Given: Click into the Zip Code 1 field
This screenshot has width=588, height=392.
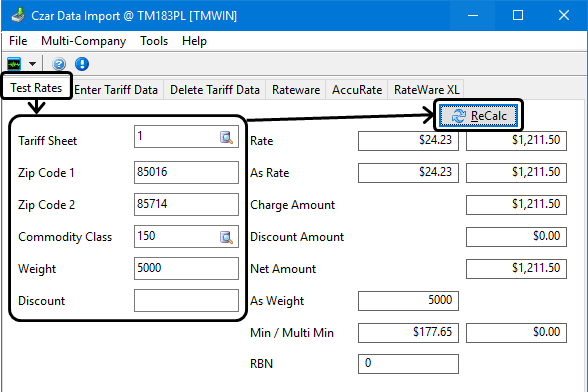Looking at the screenshot, I should 186,173.
